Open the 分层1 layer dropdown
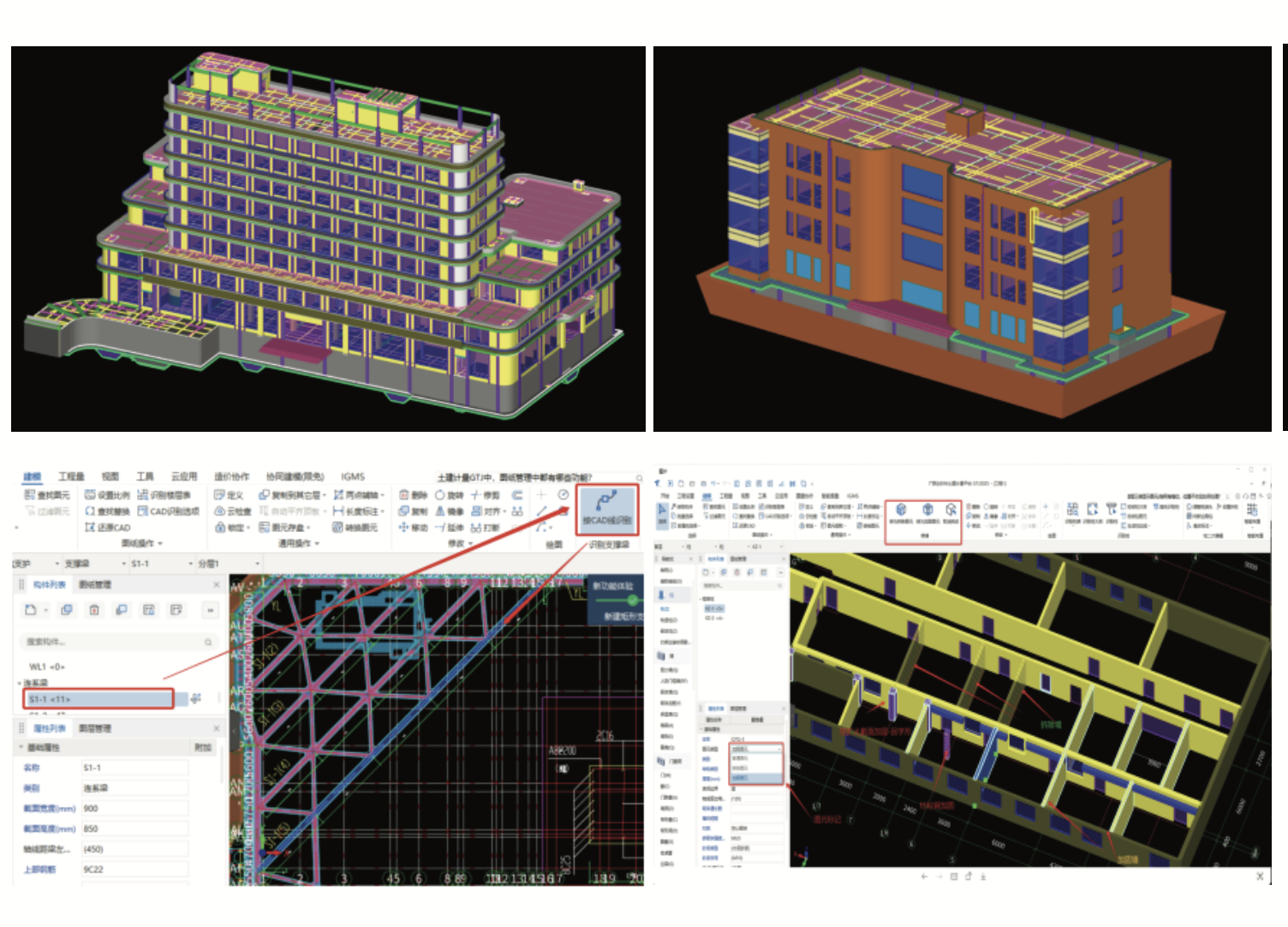Screen dimensions: 1288x927 257,564
